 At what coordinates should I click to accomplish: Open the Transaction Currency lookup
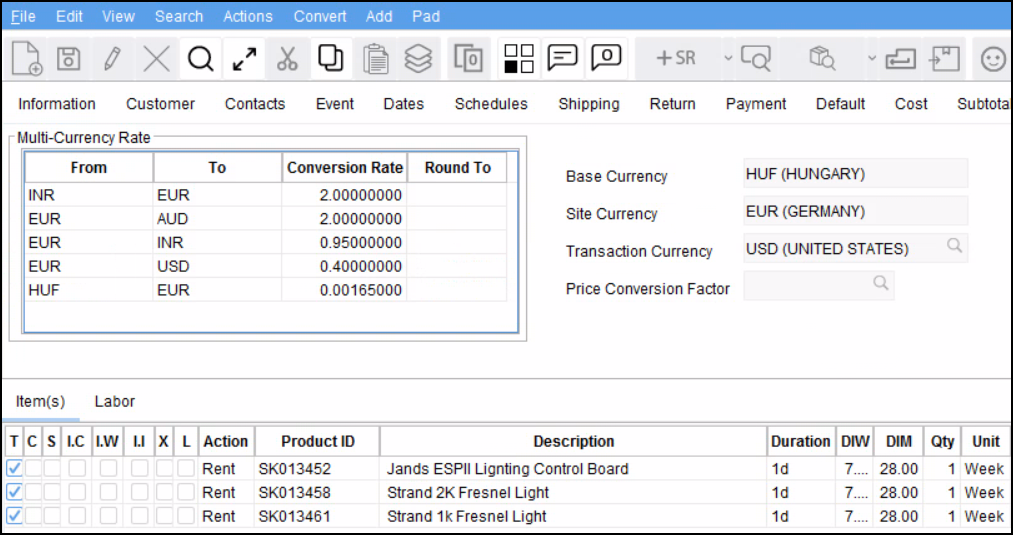[x=955, y=246]
